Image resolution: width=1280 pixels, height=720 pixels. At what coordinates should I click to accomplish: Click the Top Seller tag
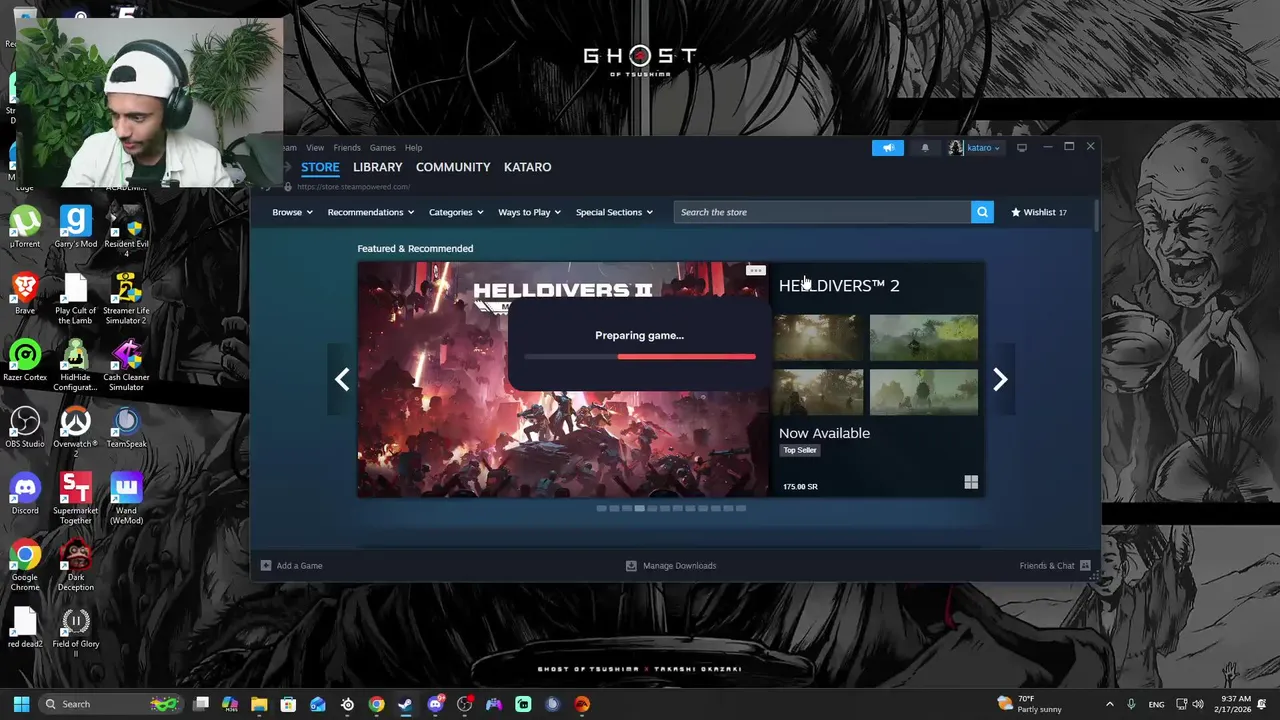pyautogui.click(x=799, y=450)
